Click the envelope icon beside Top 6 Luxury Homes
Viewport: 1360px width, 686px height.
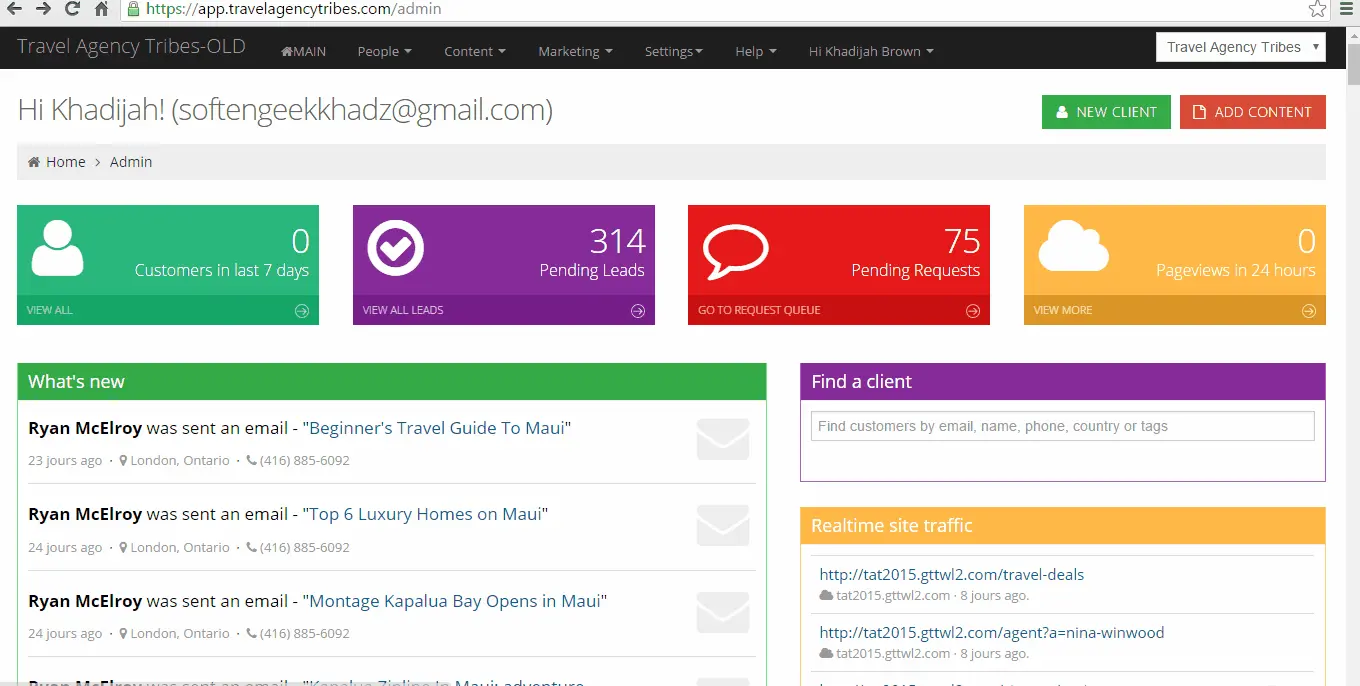[723, 526]
